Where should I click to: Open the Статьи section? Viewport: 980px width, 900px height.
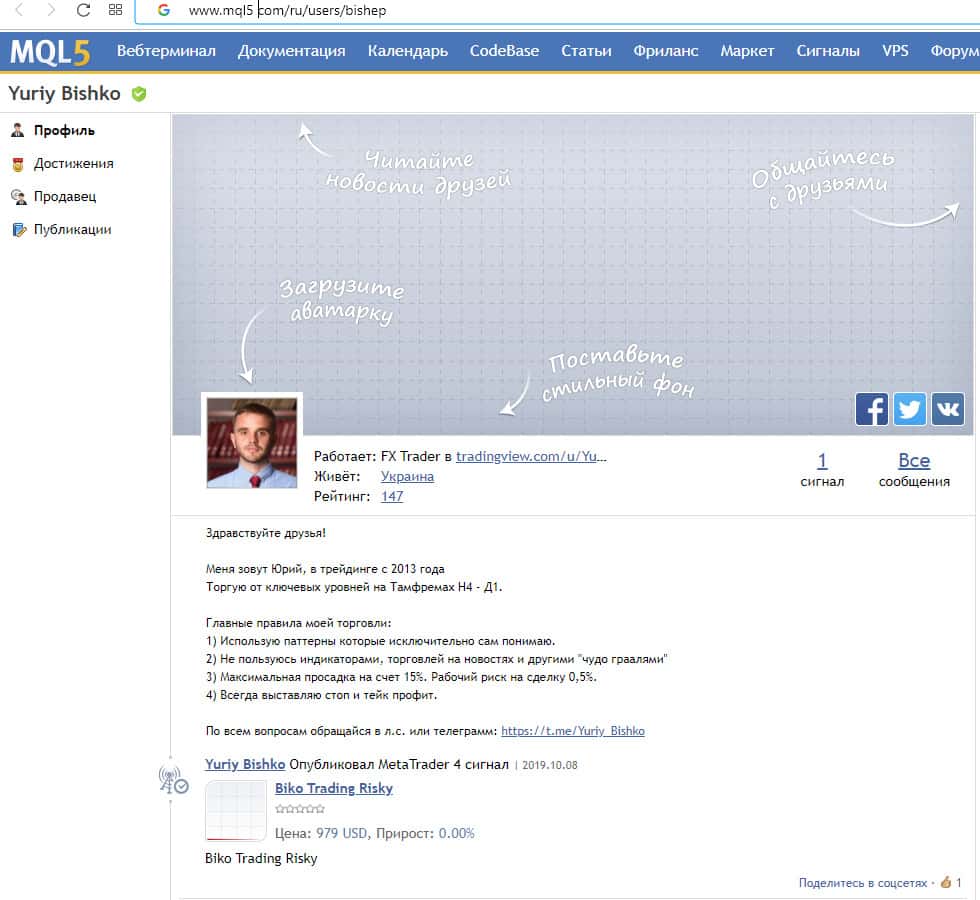[586, 51]
